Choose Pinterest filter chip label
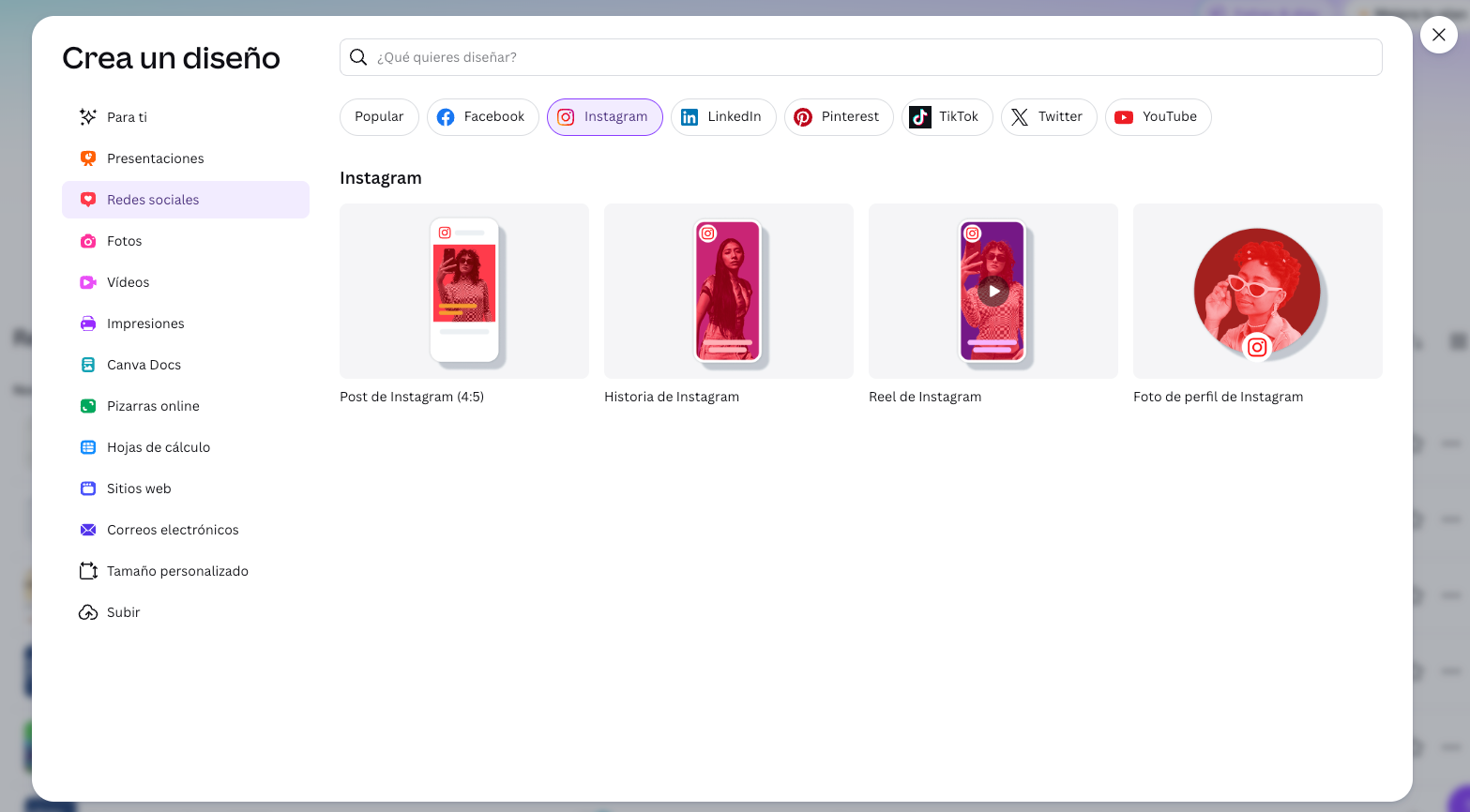Image resolution: width=1470 pixels, height=812 pixels. pos(850,116)
